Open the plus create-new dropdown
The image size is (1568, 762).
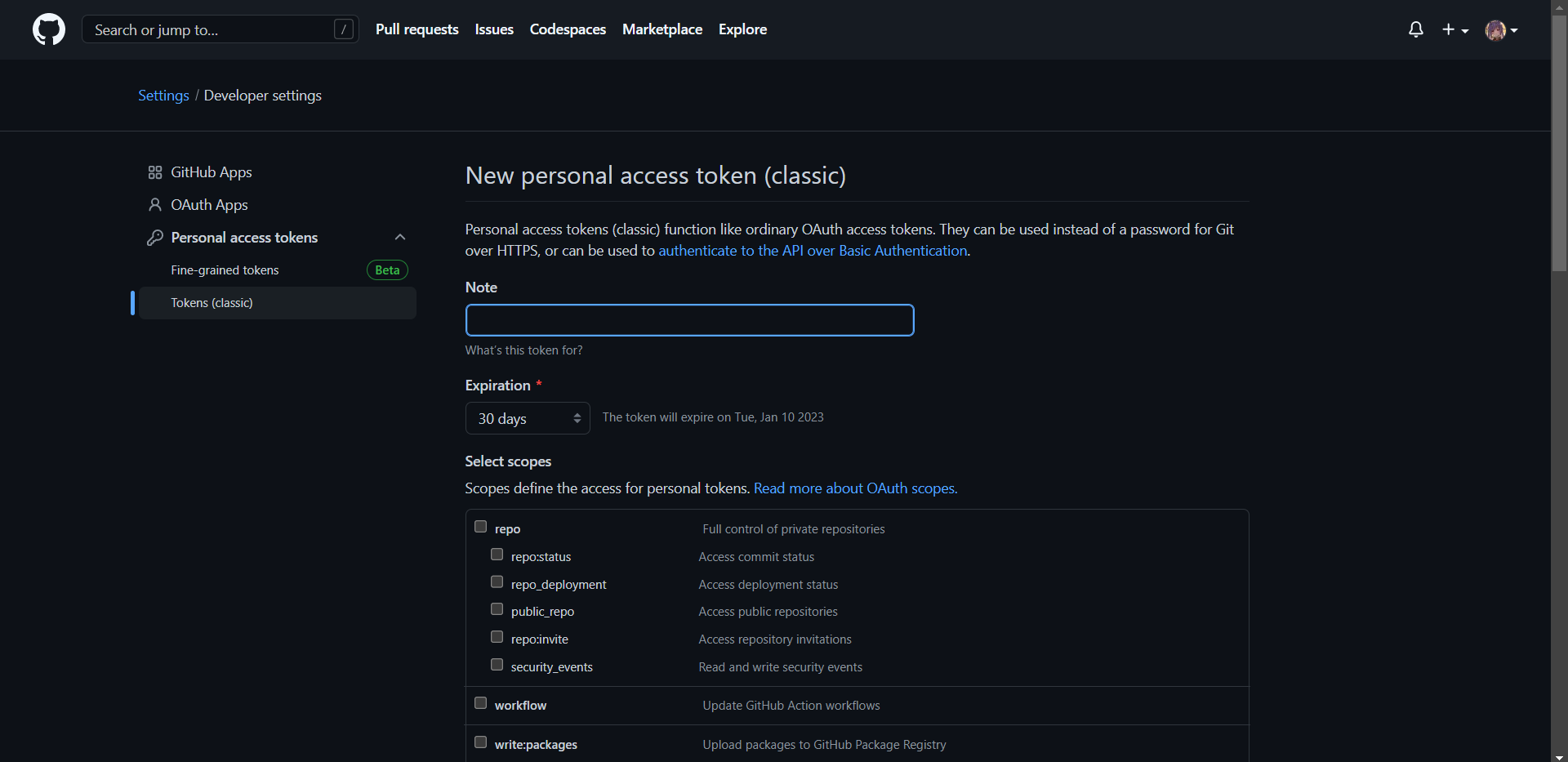click(x=1454, y=29)
